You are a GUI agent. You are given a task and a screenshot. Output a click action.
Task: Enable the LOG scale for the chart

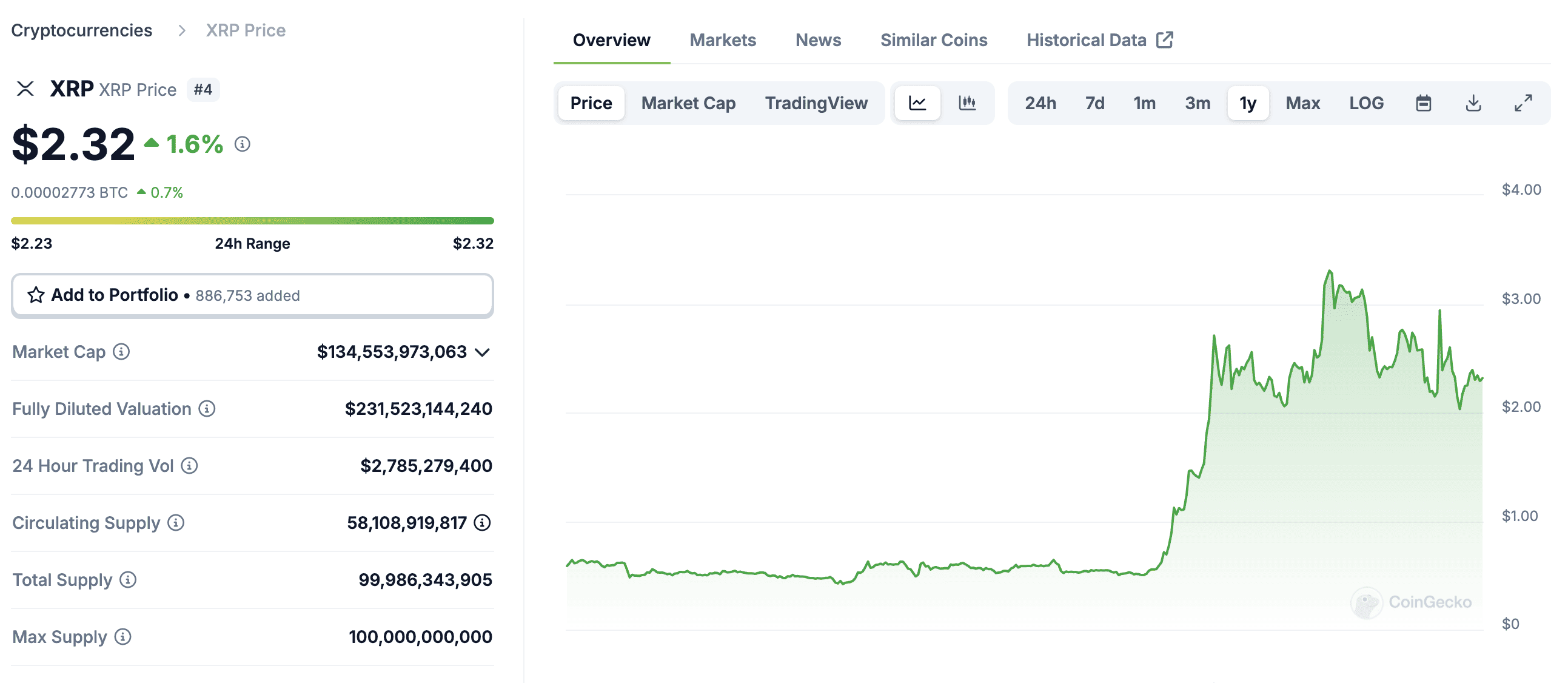coord(1367,103)
